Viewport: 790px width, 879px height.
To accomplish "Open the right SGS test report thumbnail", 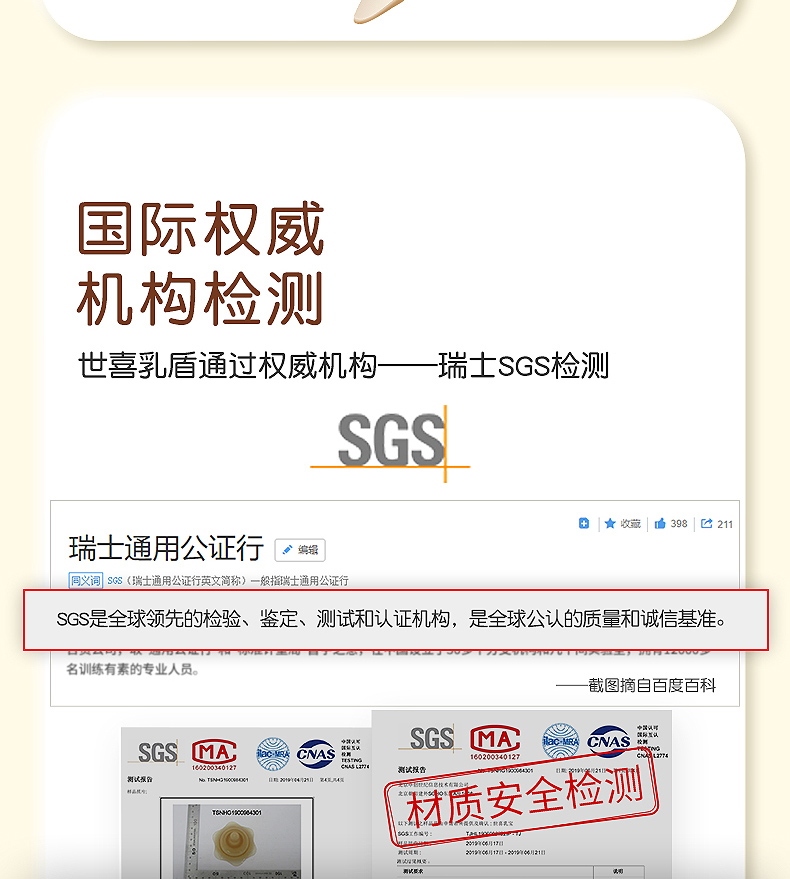I will (x=521, y=794).
